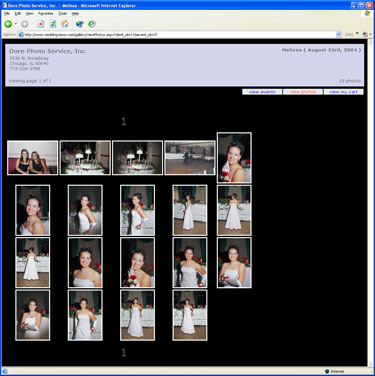Click the page icon in the address bar
The width and height of the screenshot is (375, 376).
click(x=21, y=35)
